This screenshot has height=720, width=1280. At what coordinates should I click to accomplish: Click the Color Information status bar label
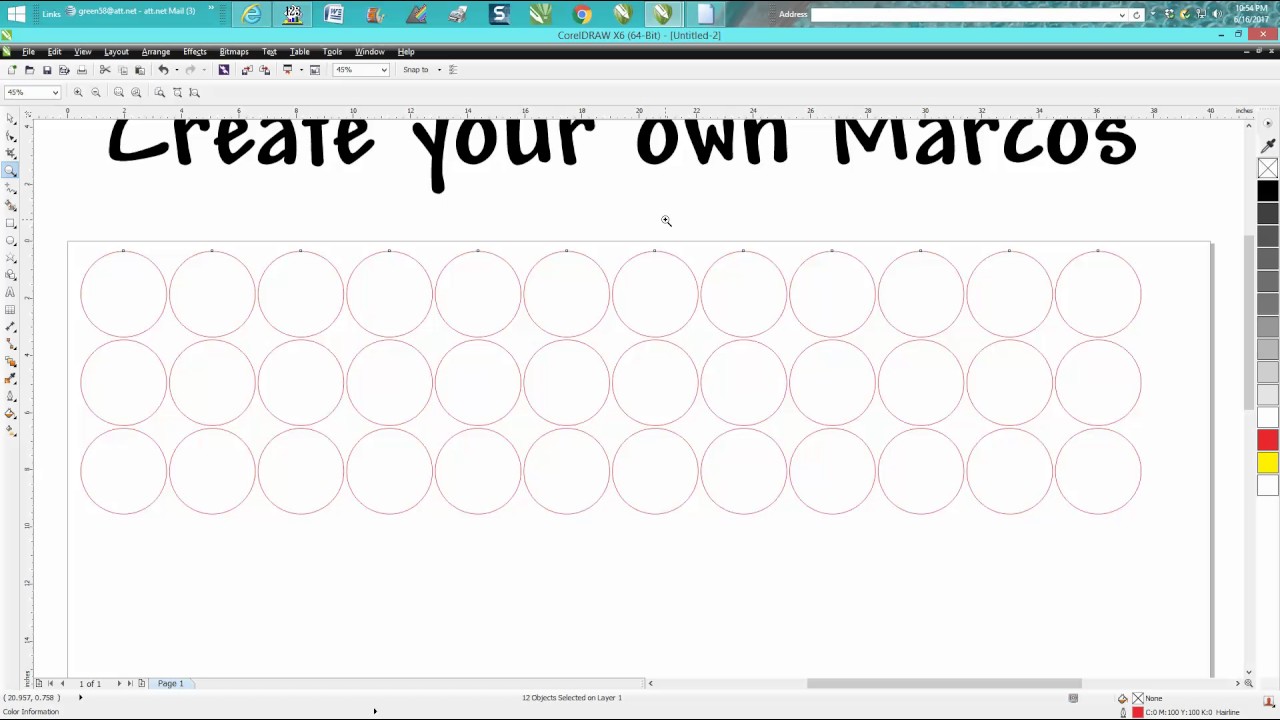pos(32,712)
